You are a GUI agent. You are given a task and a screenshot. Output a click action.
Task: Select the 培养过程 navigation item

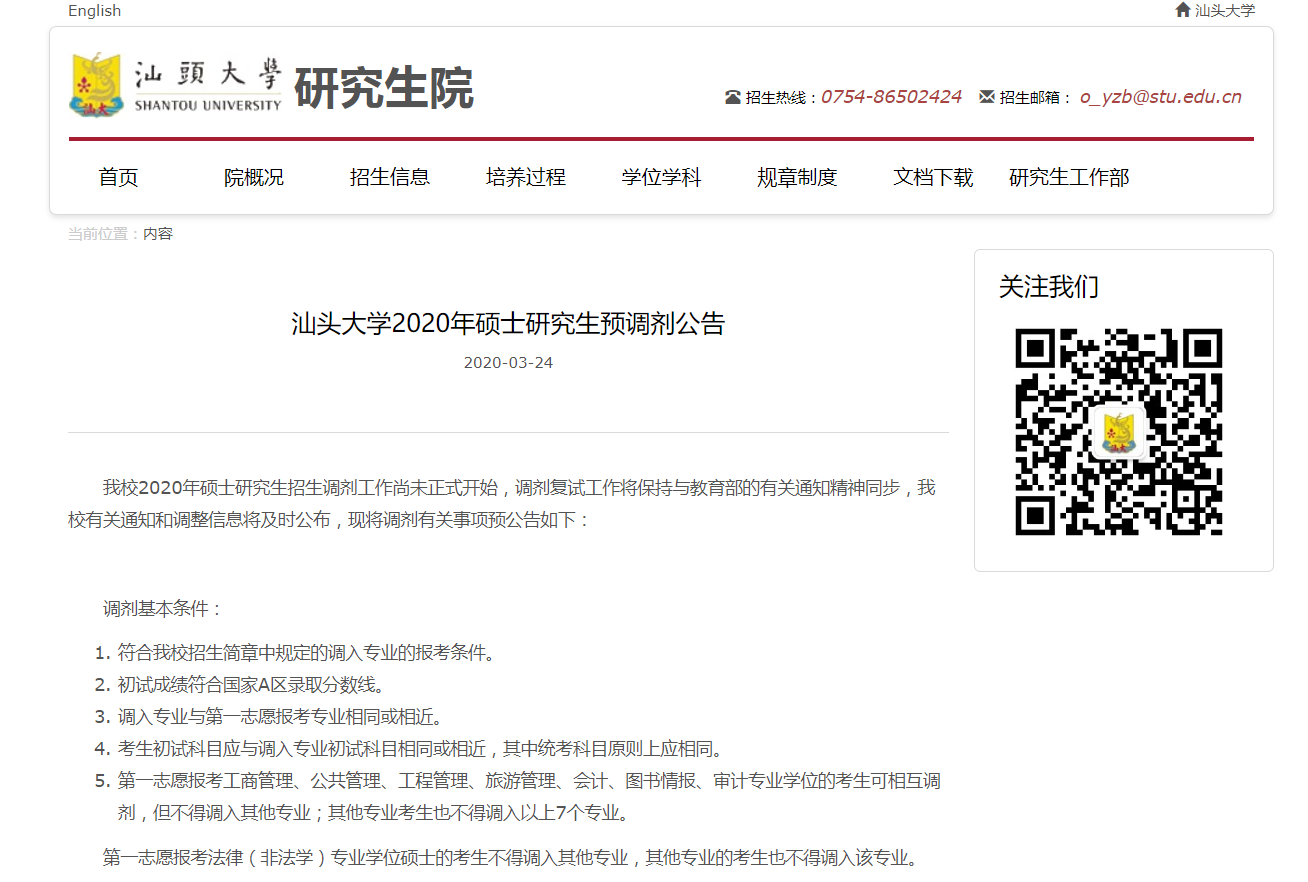(526, 178)
